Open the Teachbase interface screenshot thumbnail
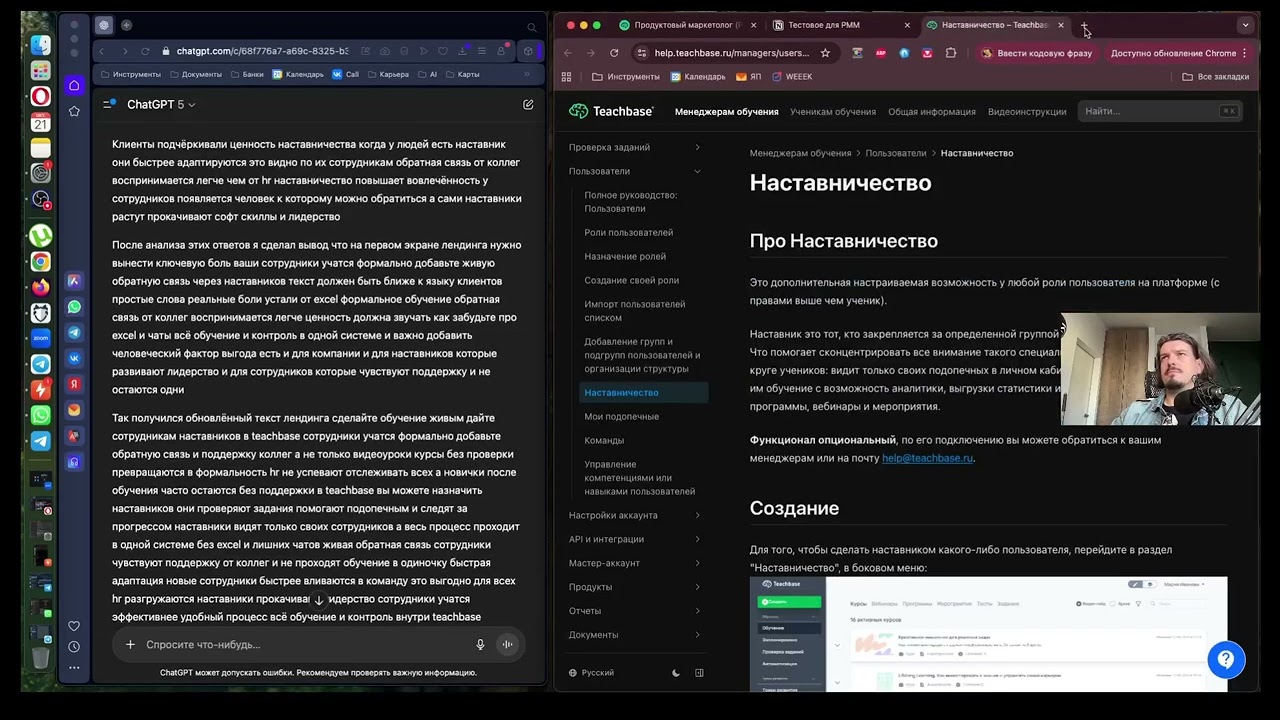Screen dimensions: 1280x720 pyautogui.click(x=988, y=634)
